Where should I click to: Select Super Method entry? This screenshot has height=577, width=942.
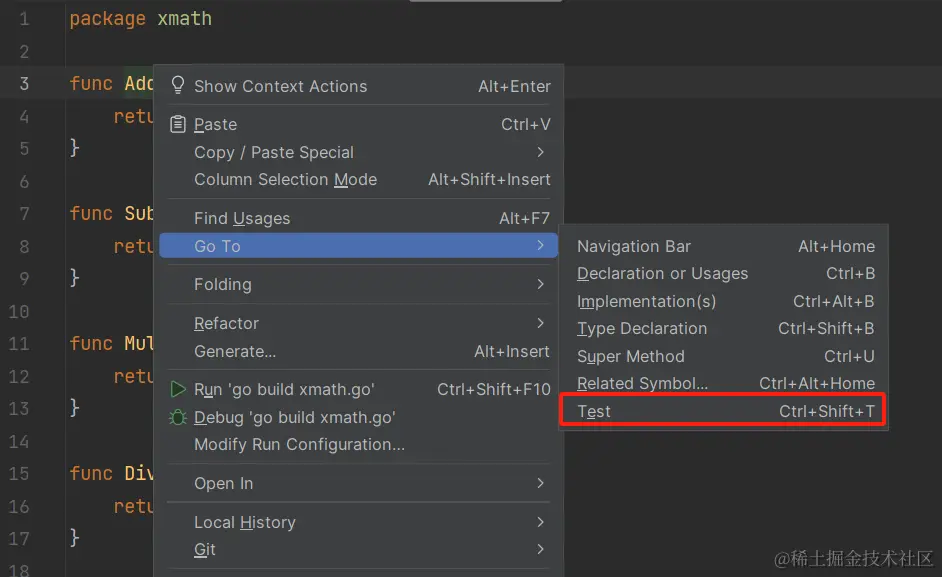pyautogui.click(x=630, y=356)
